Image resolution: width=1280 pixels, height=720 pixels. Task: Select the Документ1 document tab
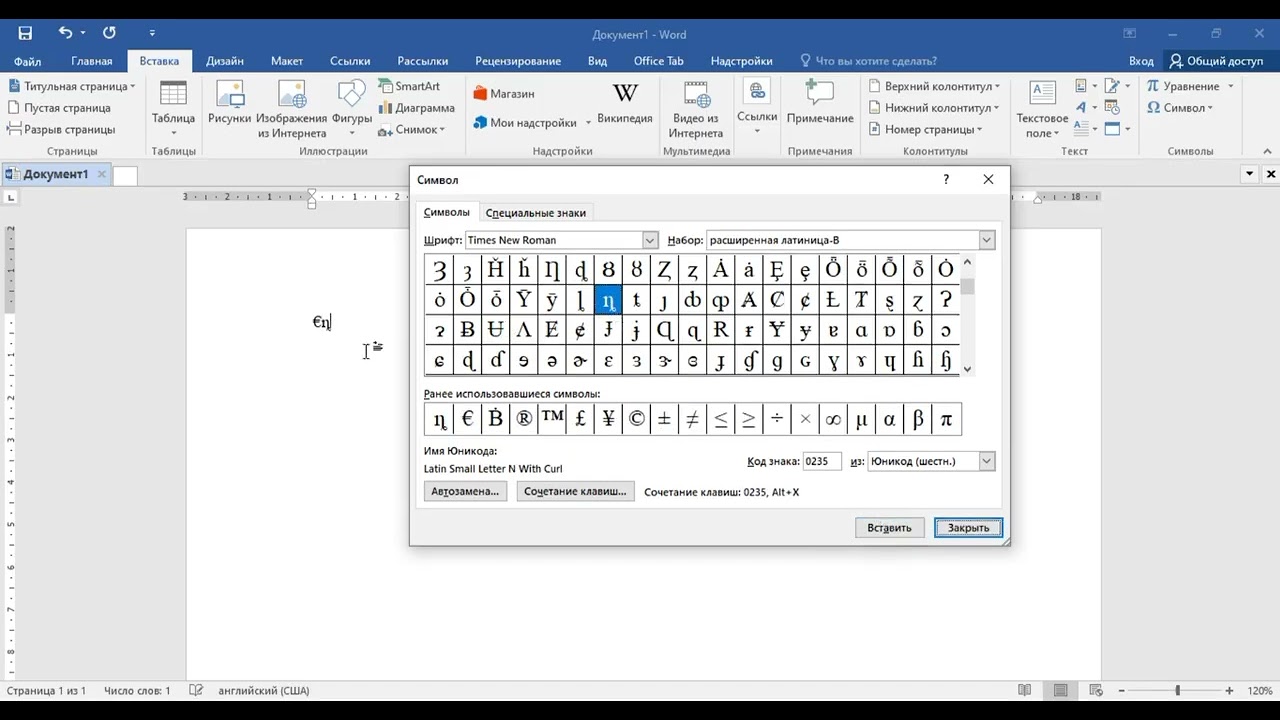[x=55, y=175]
